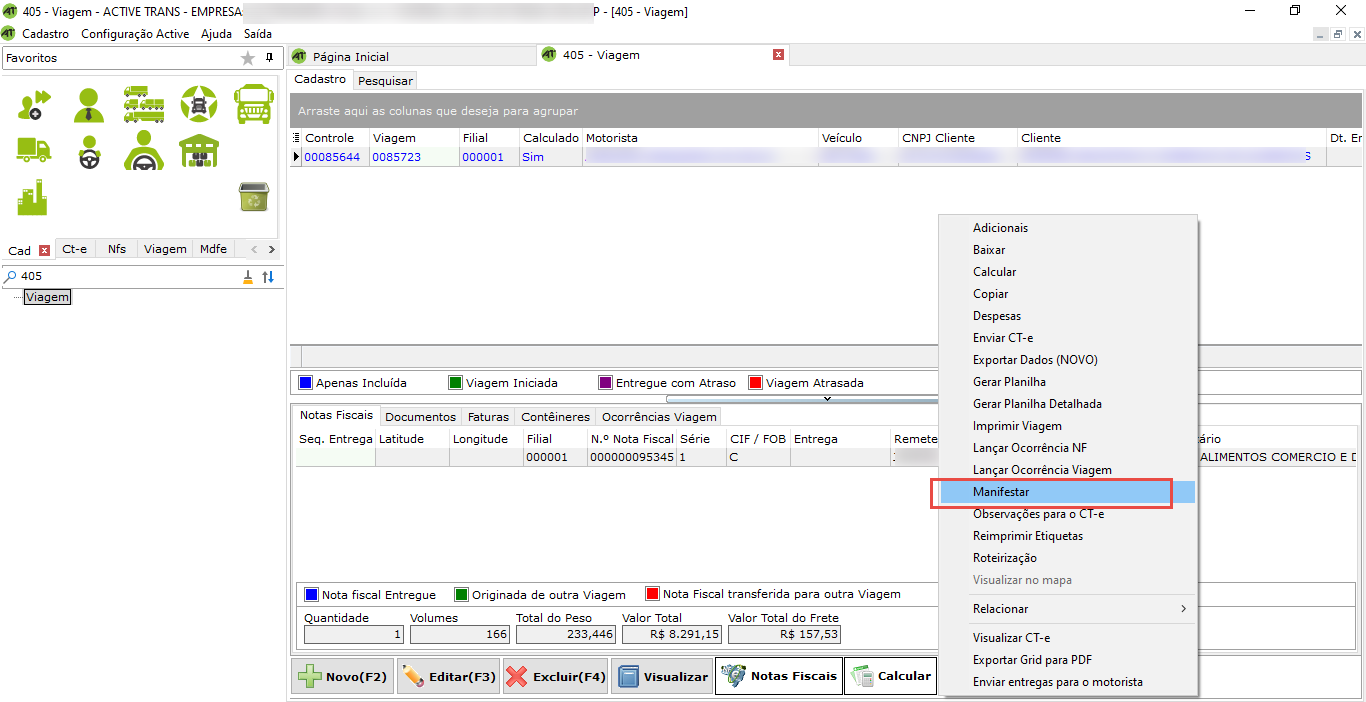Screen dimensions: 1366x702
Task: Click the factory building icon
Action: [34, 197]
